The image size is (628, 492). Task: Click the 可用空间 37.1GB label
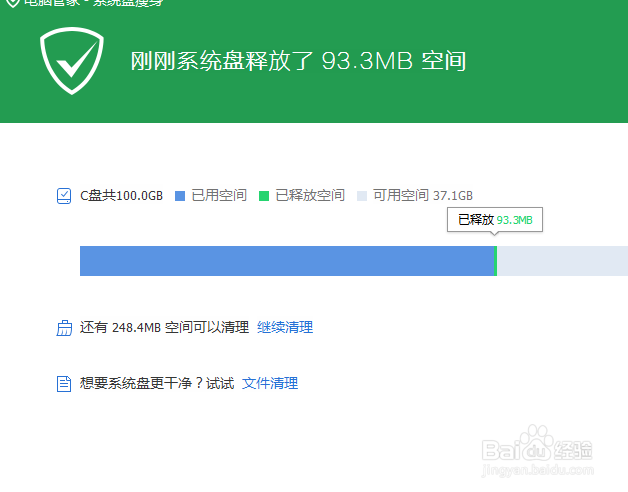tap(423, 196)
